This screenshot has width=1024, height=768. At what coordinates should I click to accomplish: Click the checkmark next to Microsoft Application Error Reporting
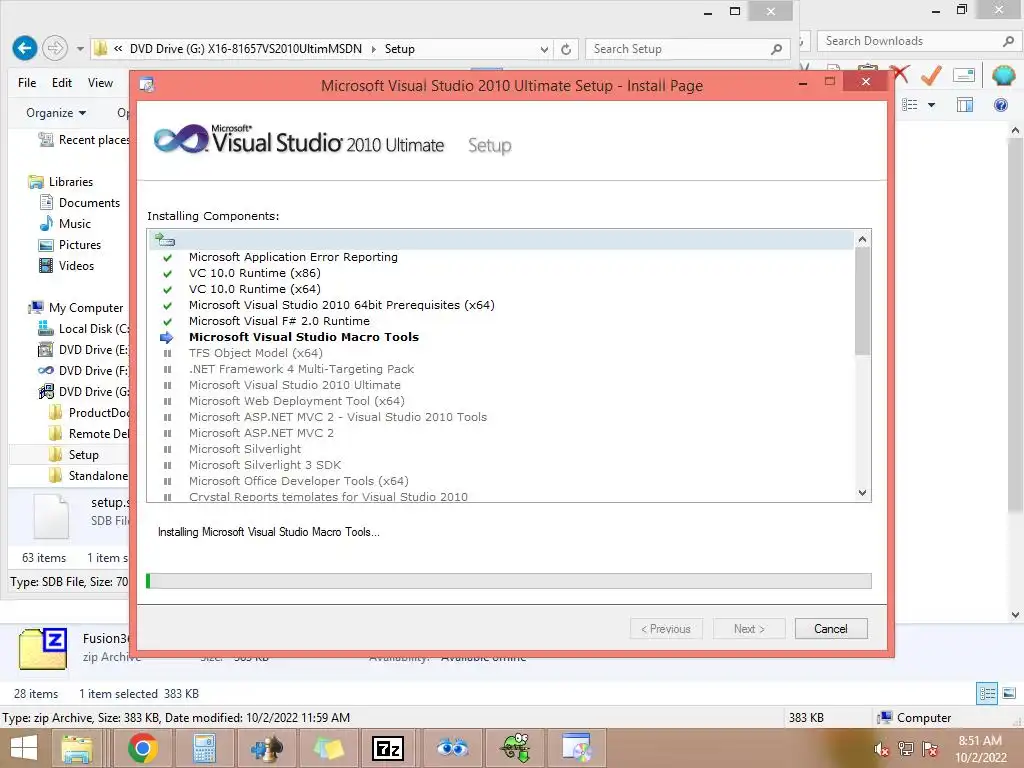[167, 257]
